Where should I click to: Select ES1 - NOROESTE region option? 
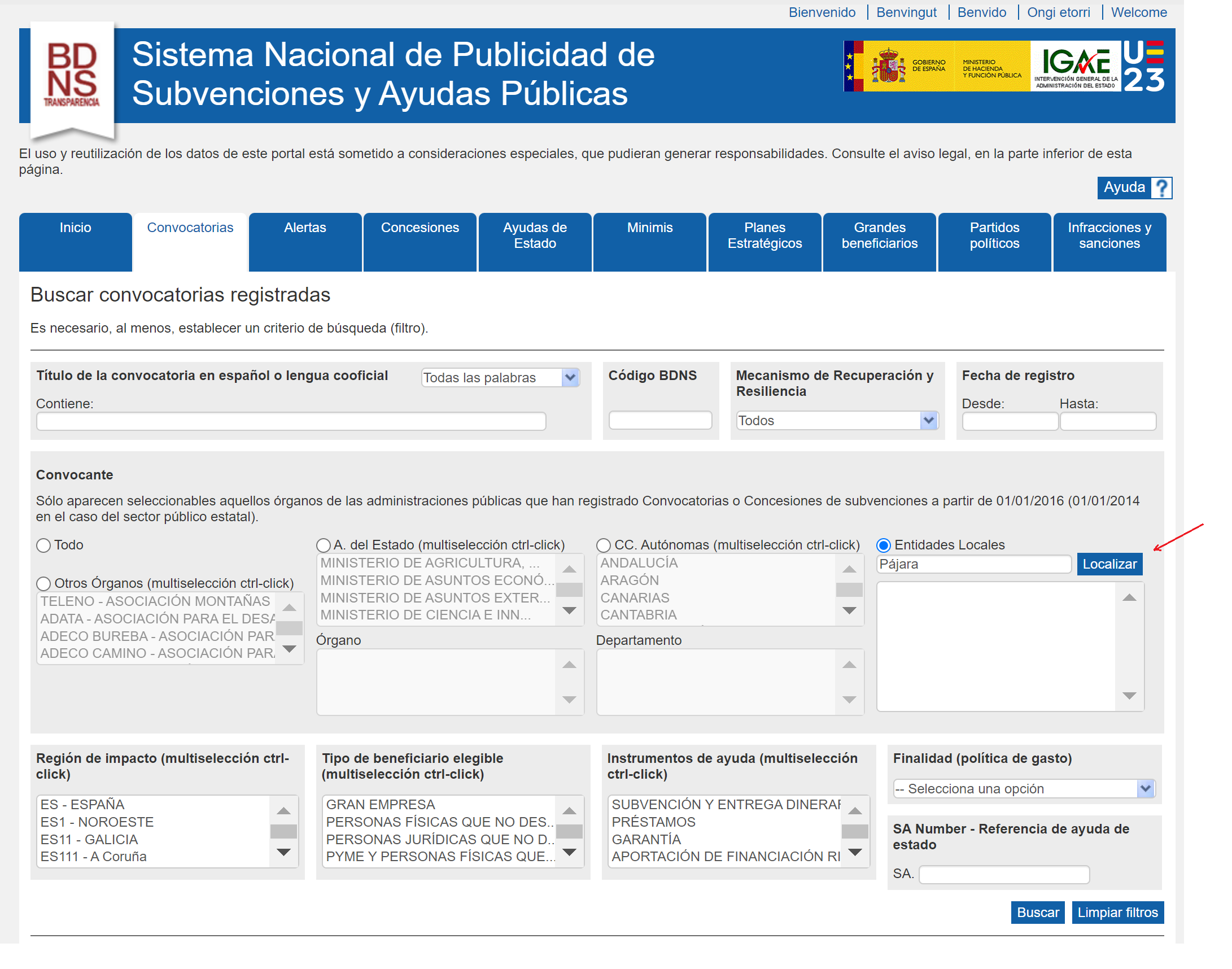click(x=97, y=822)
